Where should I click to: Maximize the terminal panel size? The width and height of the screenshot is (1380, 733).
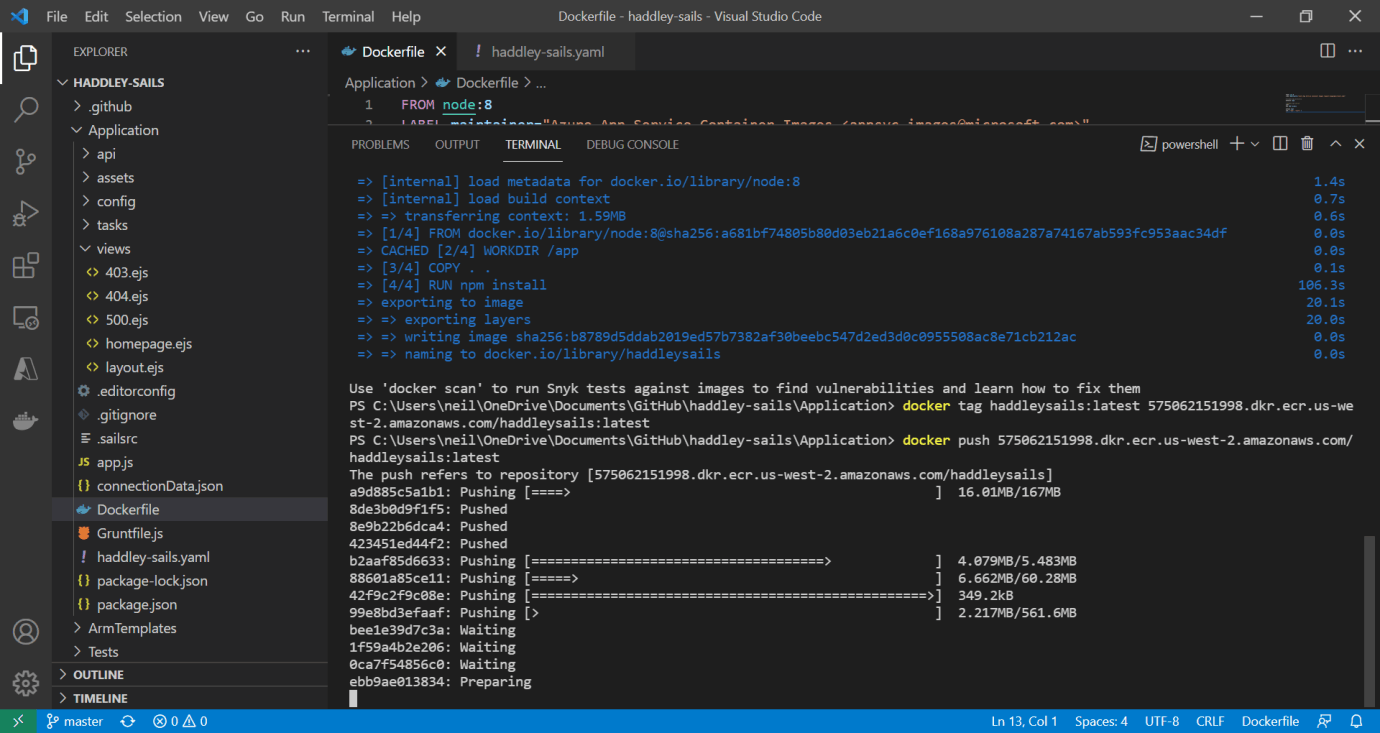coord(1334,144)
